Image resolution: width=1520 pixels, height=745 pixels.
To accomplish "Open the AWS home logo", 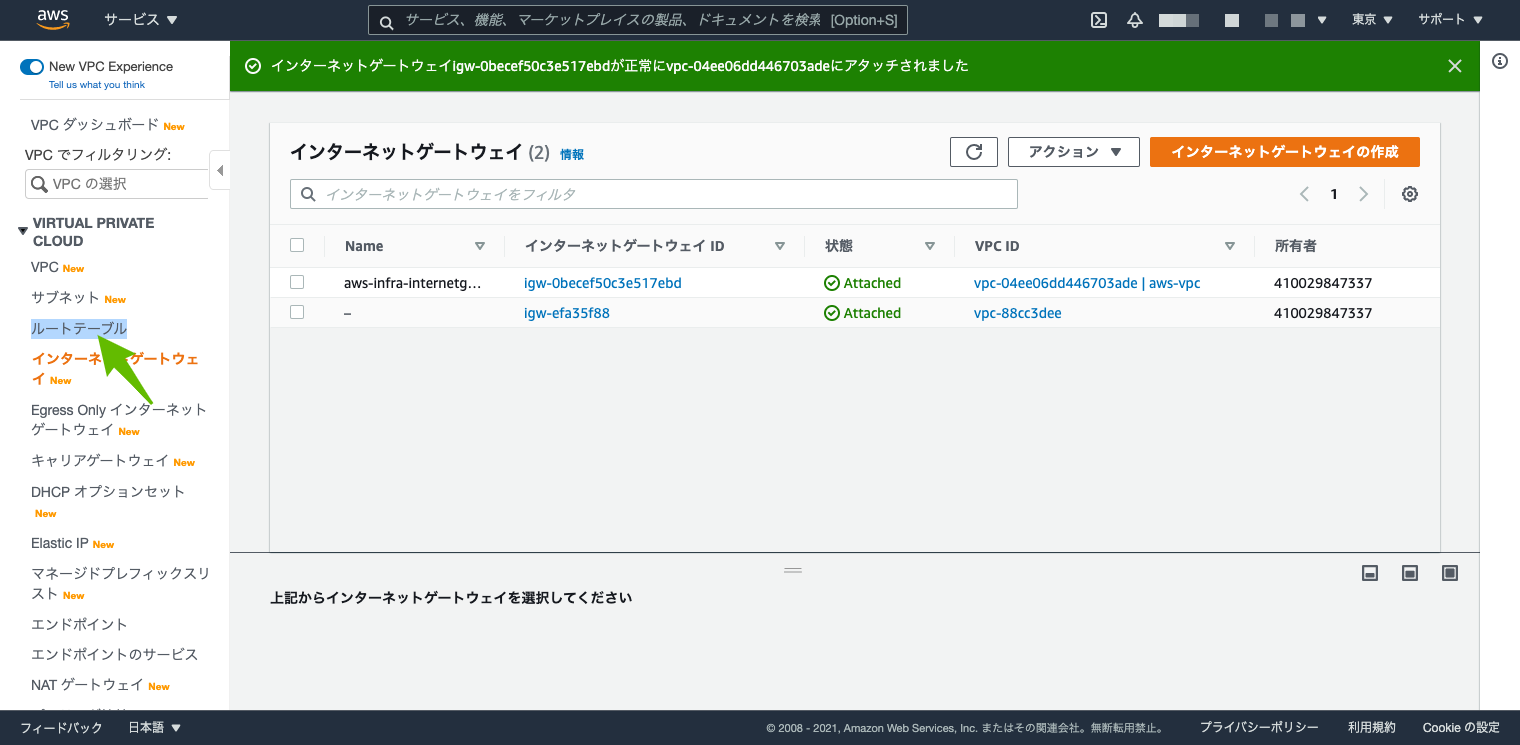I will click(x=52, y=20).
